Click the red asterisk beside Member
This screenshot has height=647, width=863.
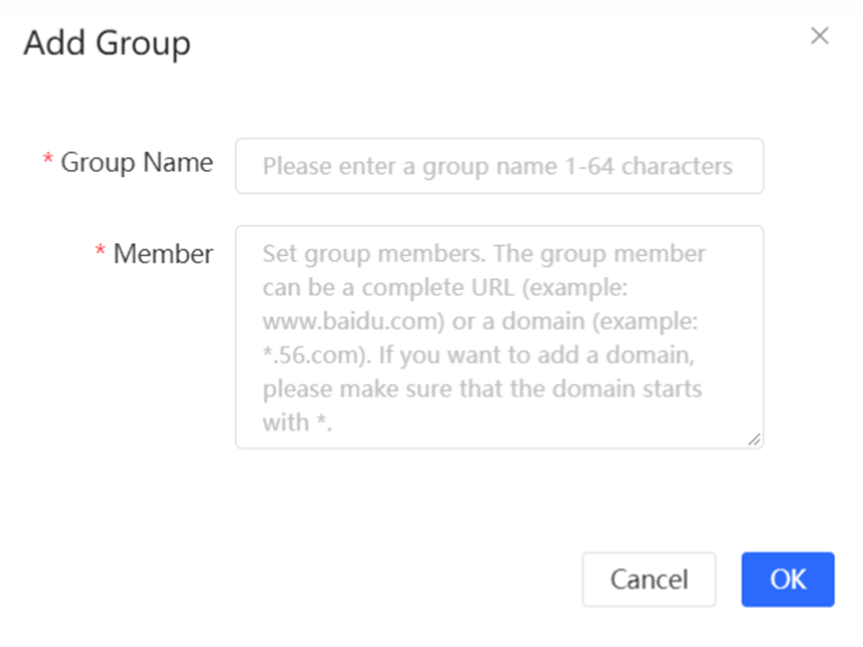tap(100, 250)
